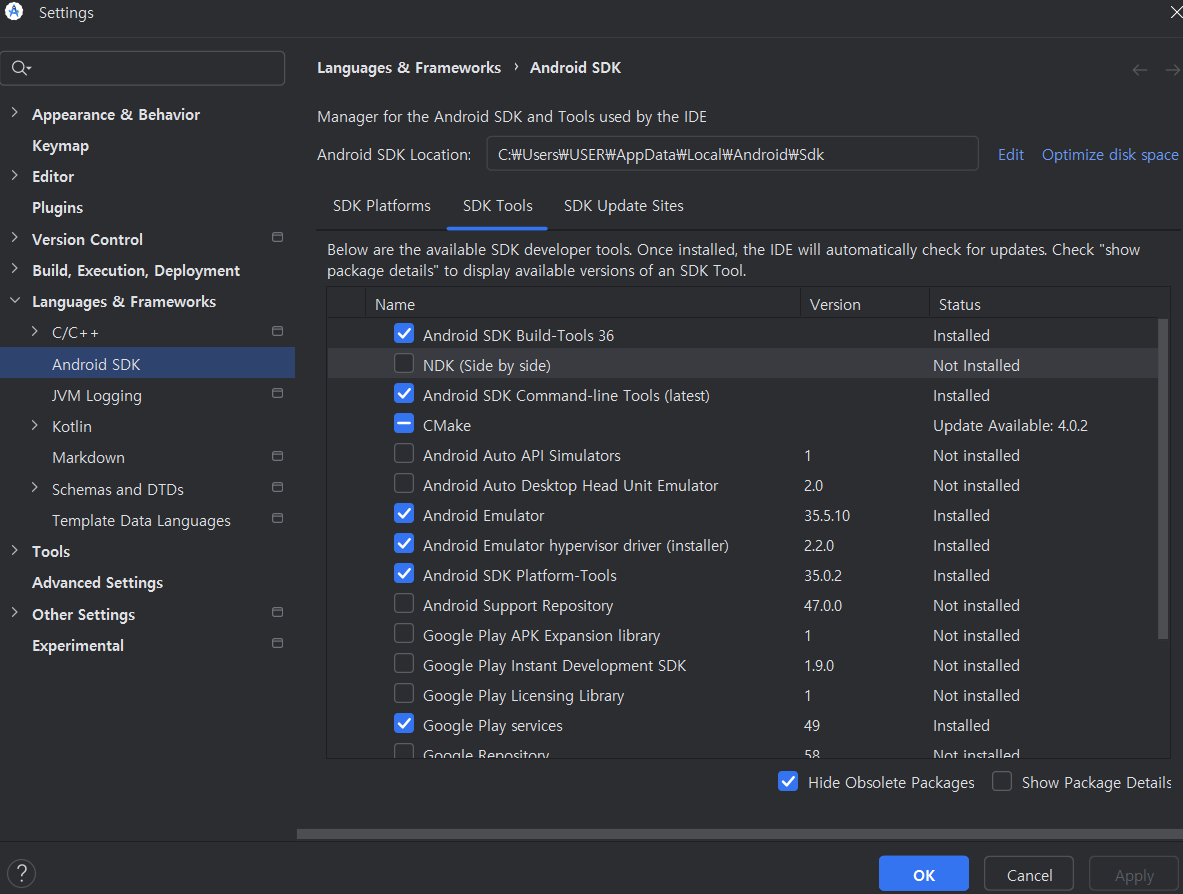This screenshot has width=1183, height=894.
Task: Switch to SDK Platforms tab
Action: coord(382,206)
